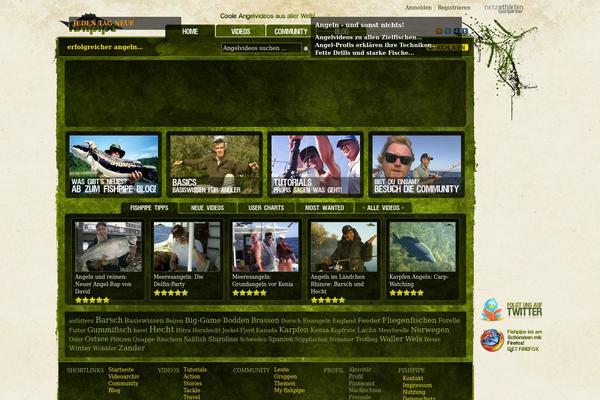This screenshot has height=400, width=600.
Task: Open the HOME tab
Action: tap(190, 31)
